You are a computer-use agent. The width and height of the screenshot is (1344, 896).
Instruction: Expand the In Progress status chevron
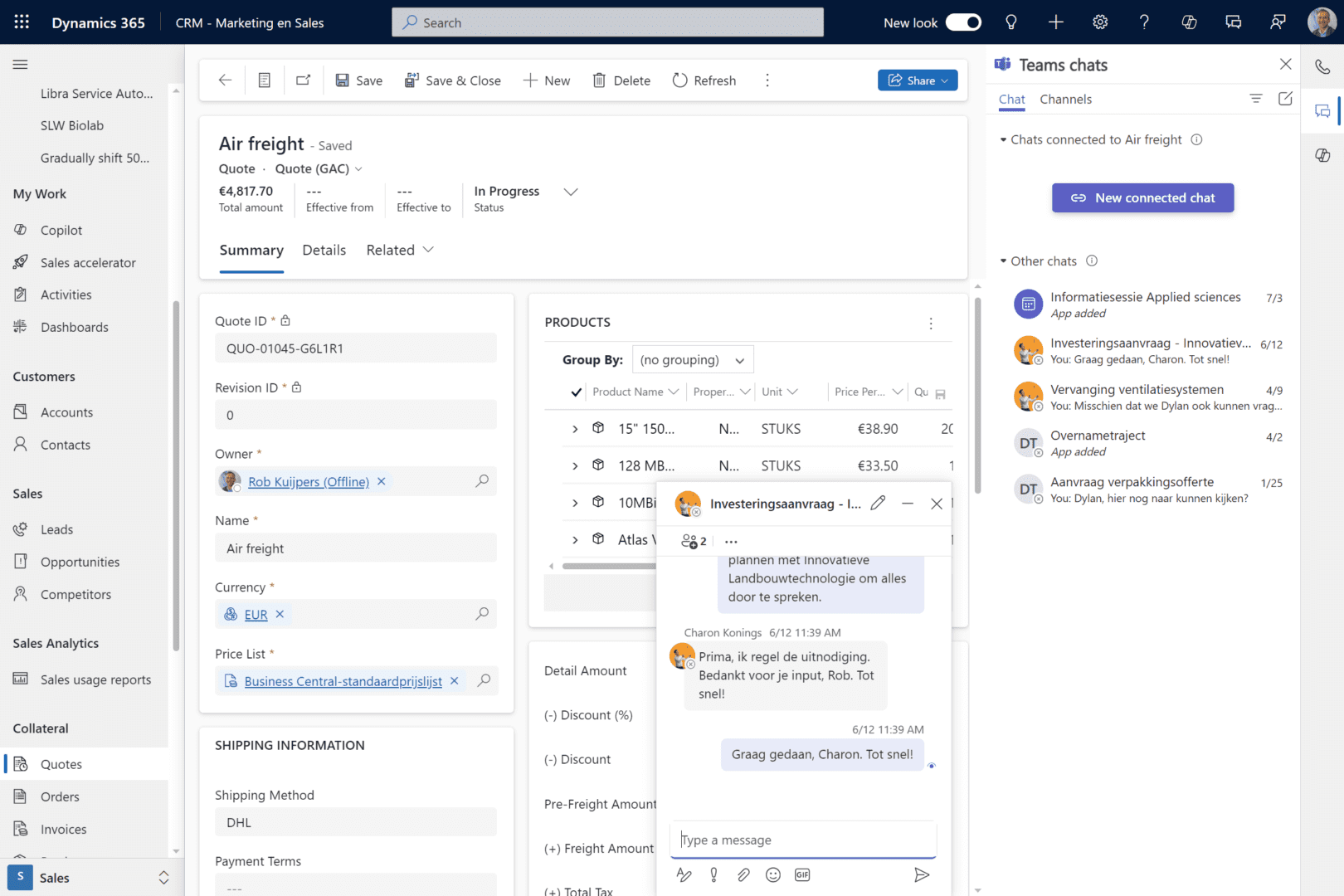tap(571, 192)
